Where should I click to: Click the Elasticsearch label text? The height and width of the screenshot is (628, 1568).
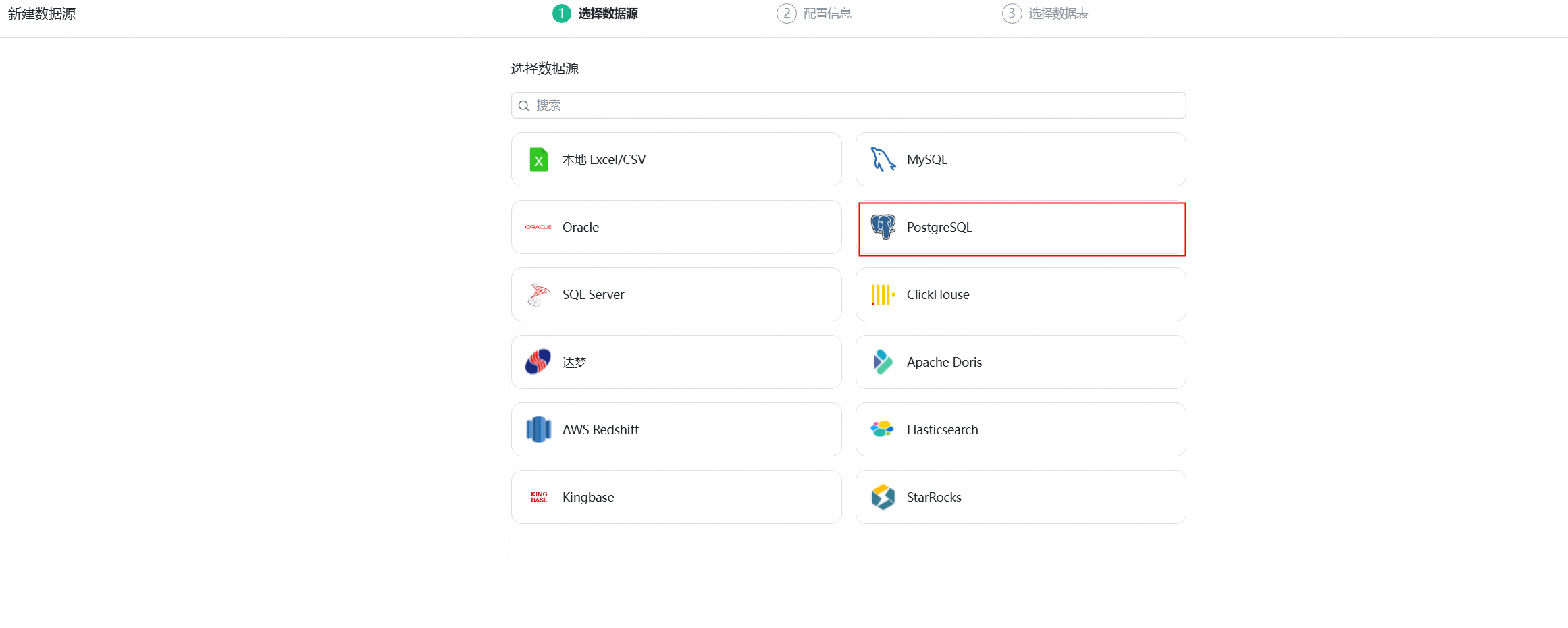pos(942,429)
